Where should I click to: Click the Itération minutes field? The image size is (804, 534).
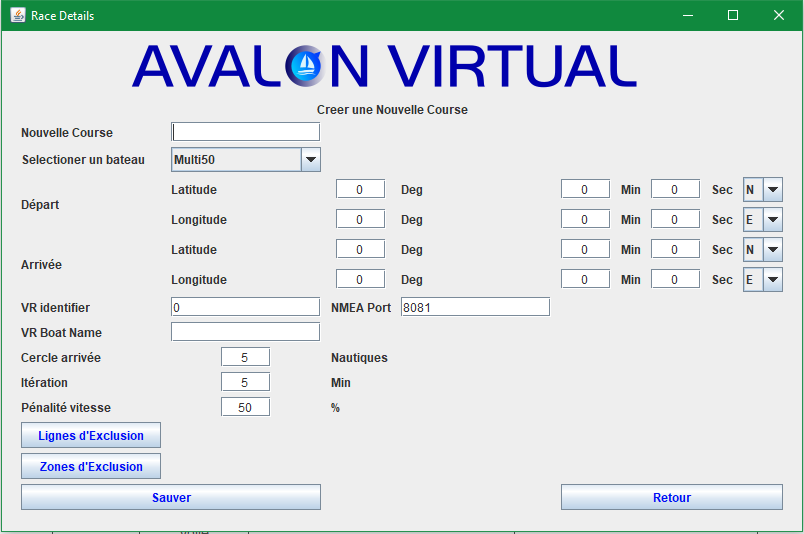click(x=245, y=382)
